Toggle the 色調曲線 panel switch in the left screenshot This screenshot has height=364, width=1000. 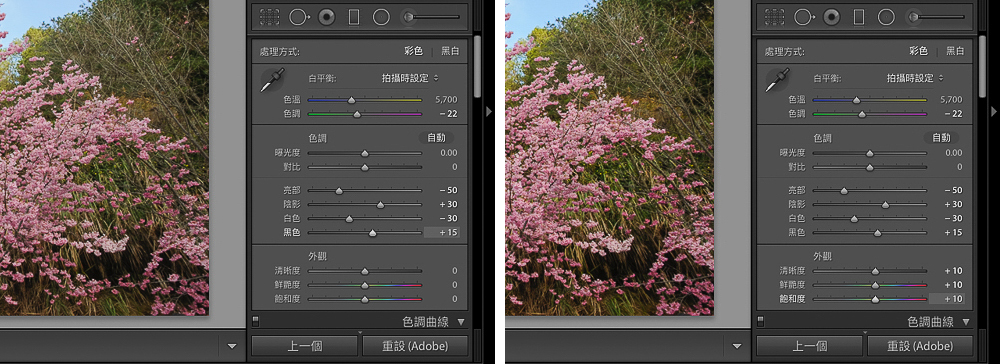(256, 321)
